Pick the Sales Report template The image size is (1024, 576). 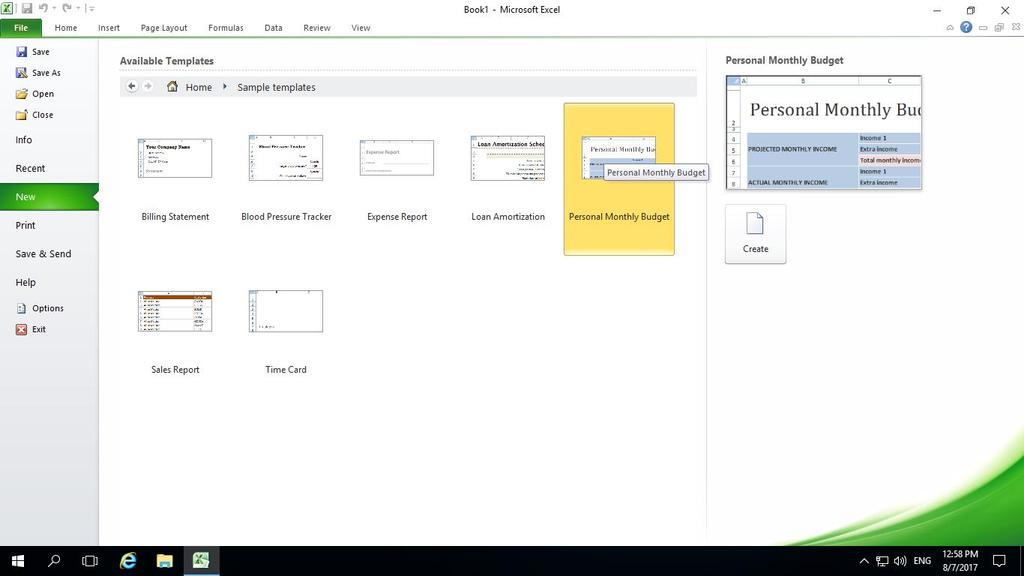175,332
